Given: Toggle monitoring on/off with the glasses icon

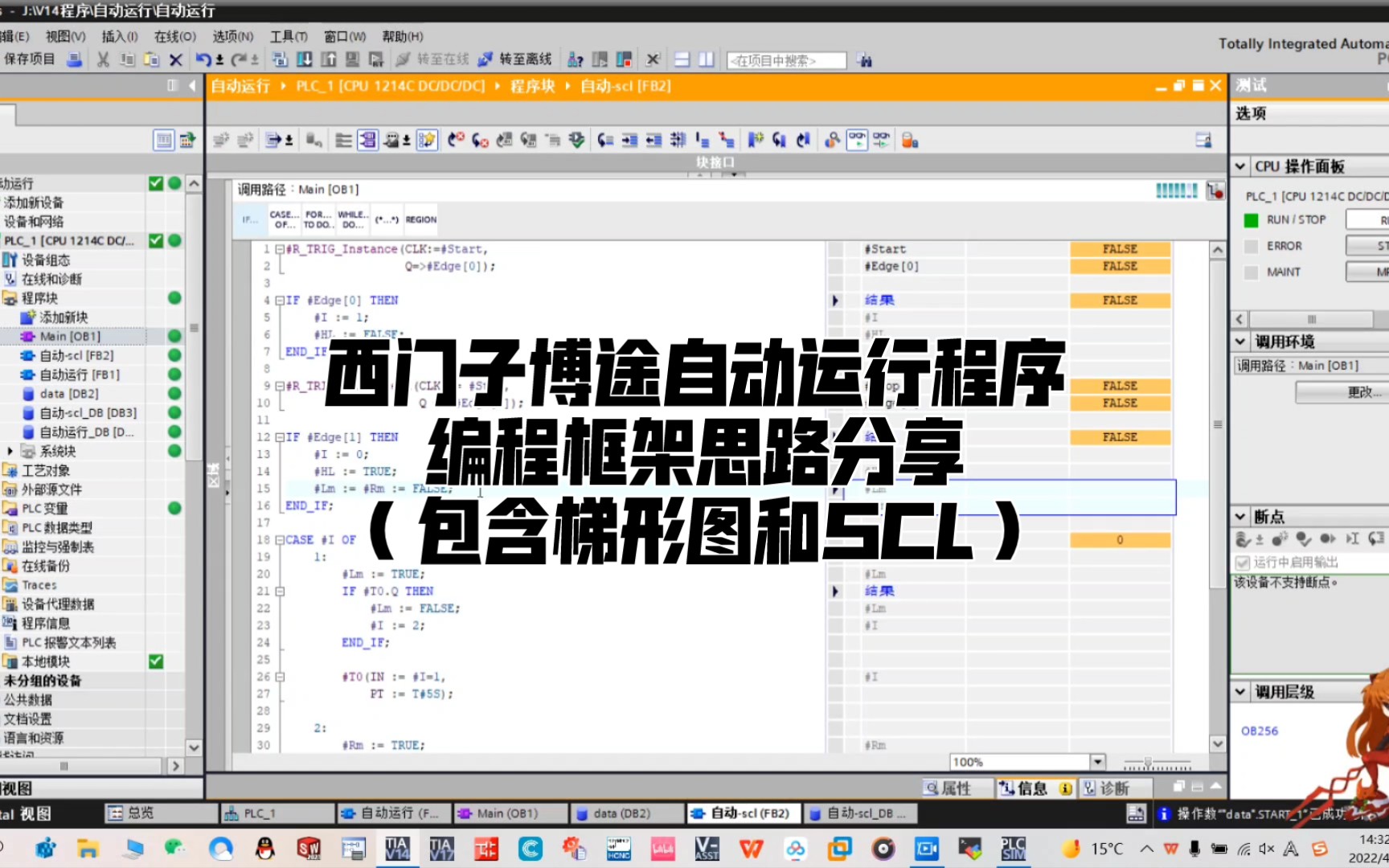Looking at the screenshot, I should click(858, 141).
